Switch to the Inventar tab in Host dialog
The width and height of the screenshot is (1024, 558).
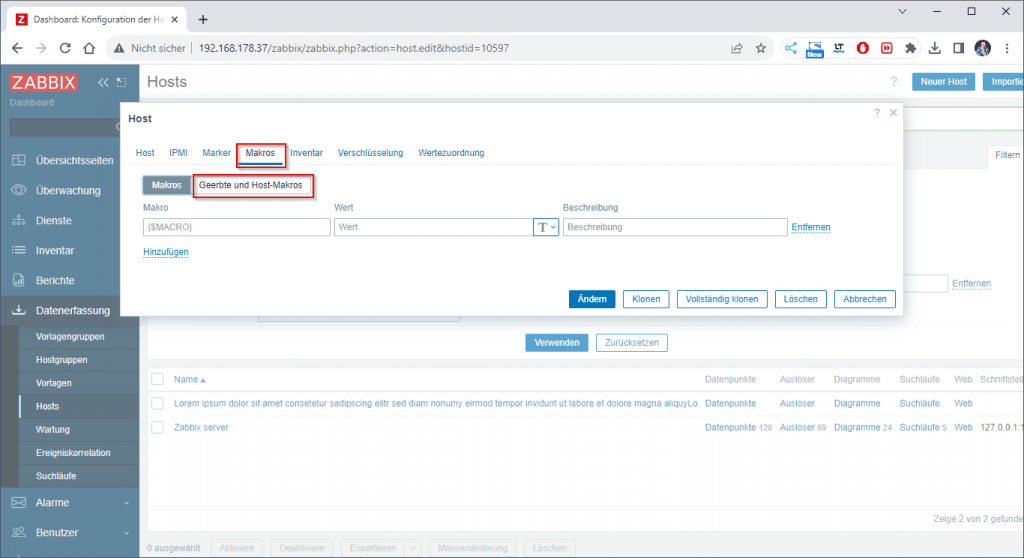[x=306, y=153]
